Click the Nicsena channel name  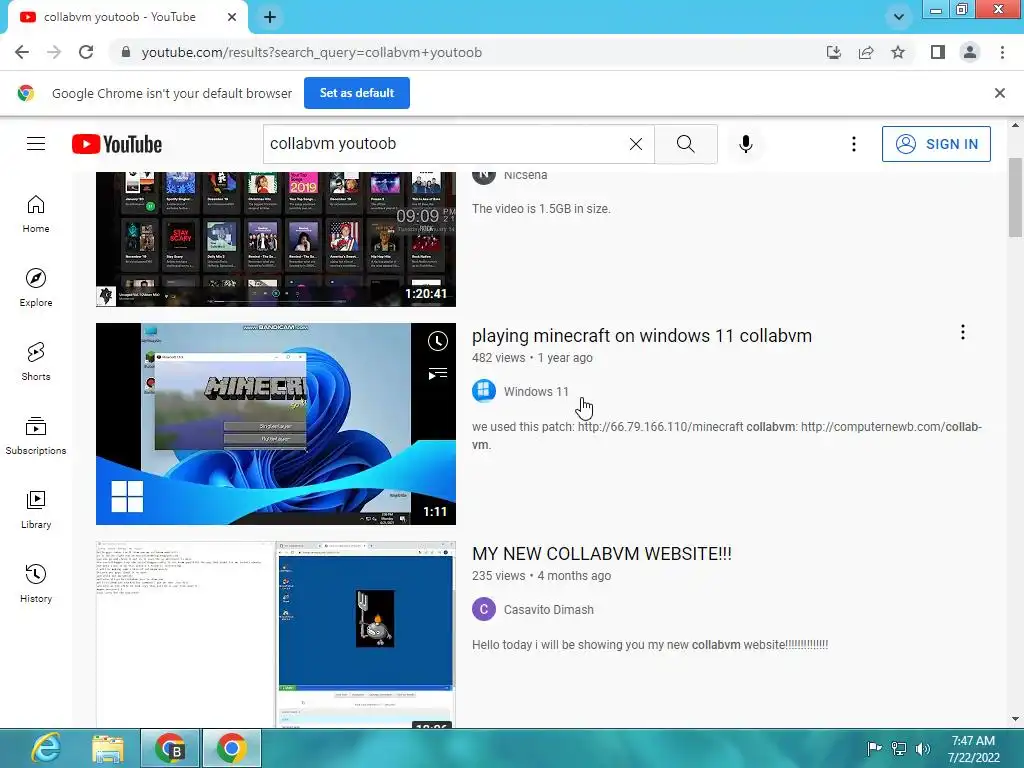click(525, 175)
